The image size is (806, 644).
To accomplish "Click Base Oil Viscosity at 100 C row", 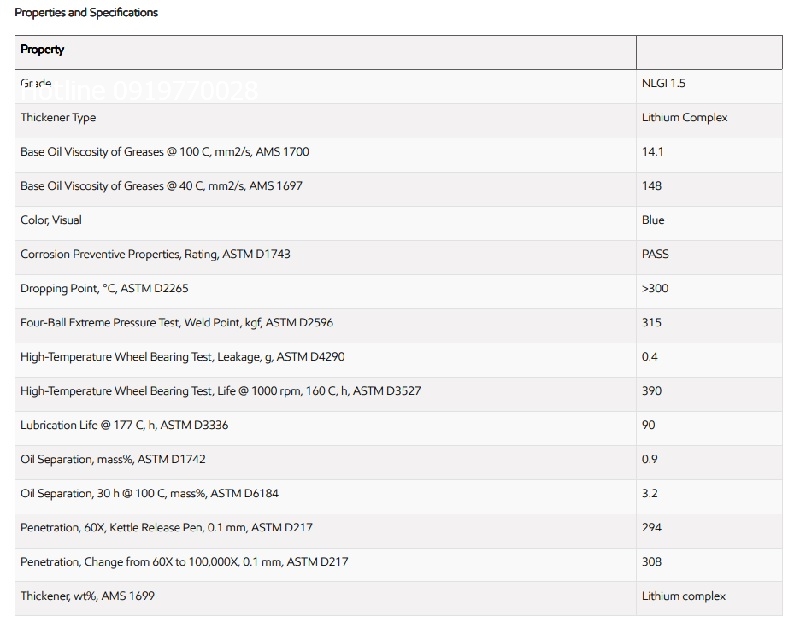I will [164, 152].
